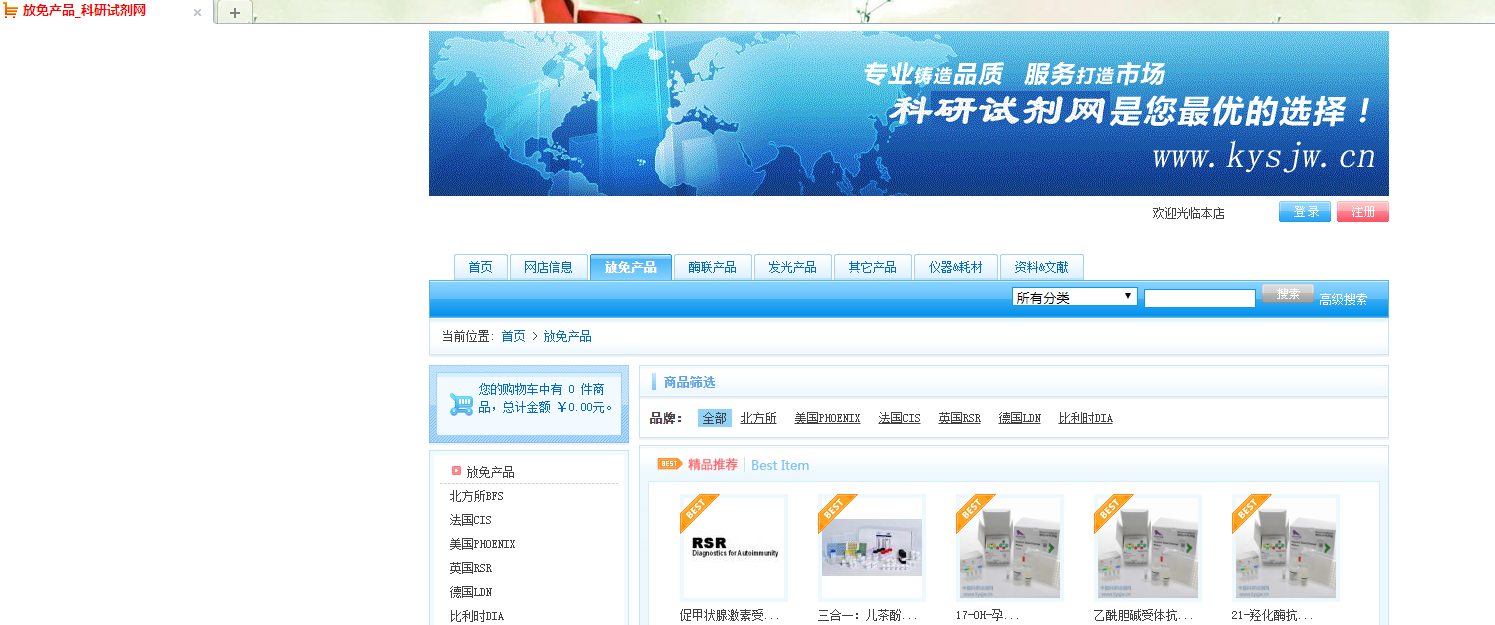The image size is (1495, 625).
Task: Open the 21-羟化酶抗 product image
Action: (x=1285, y=548)
